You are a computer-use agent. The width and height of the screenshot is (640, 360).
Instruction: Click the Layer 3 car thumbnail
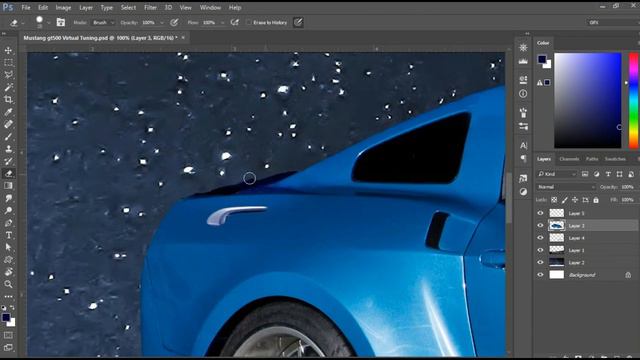click(556, 225)
